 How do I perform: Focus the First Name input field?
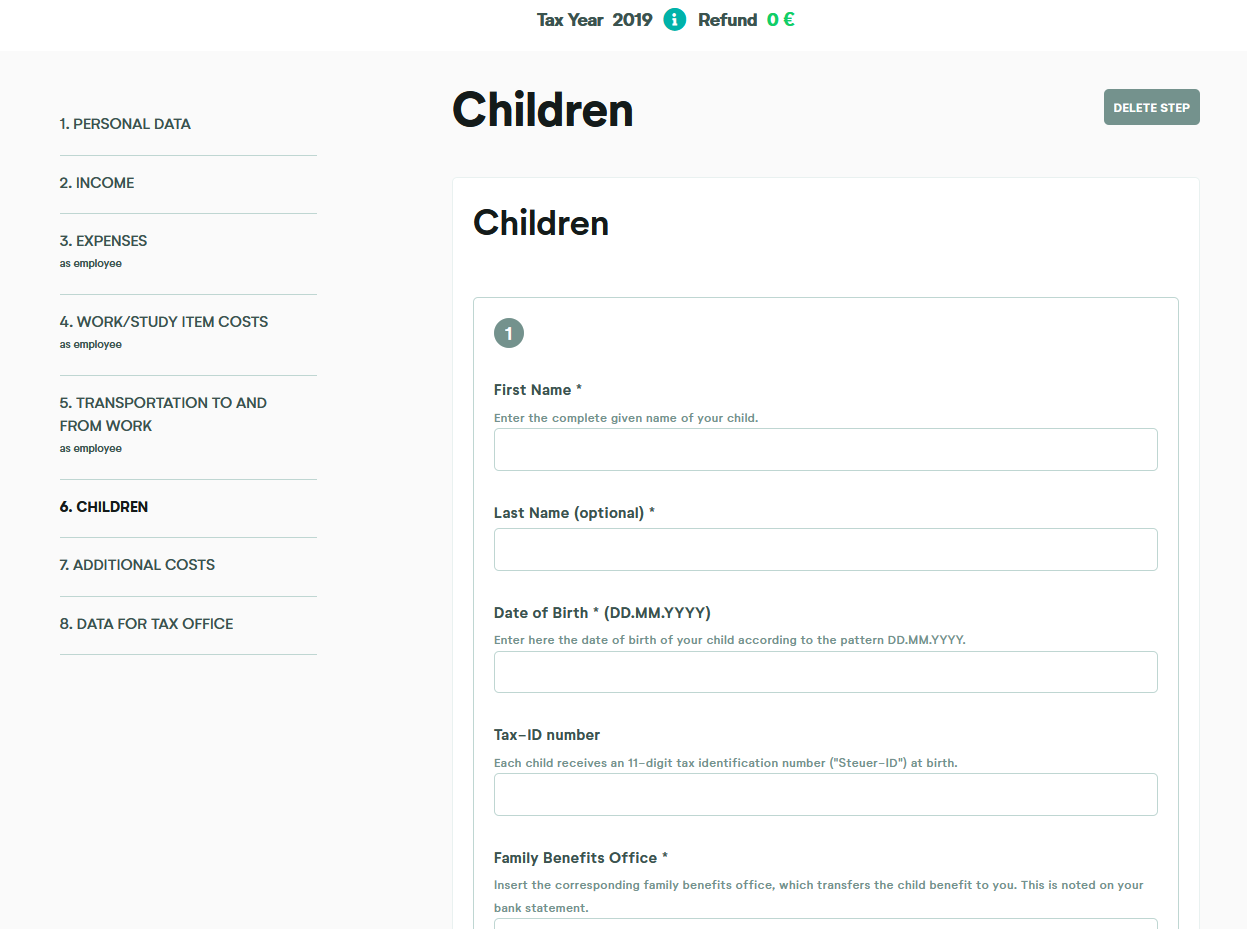coord(825,450)
